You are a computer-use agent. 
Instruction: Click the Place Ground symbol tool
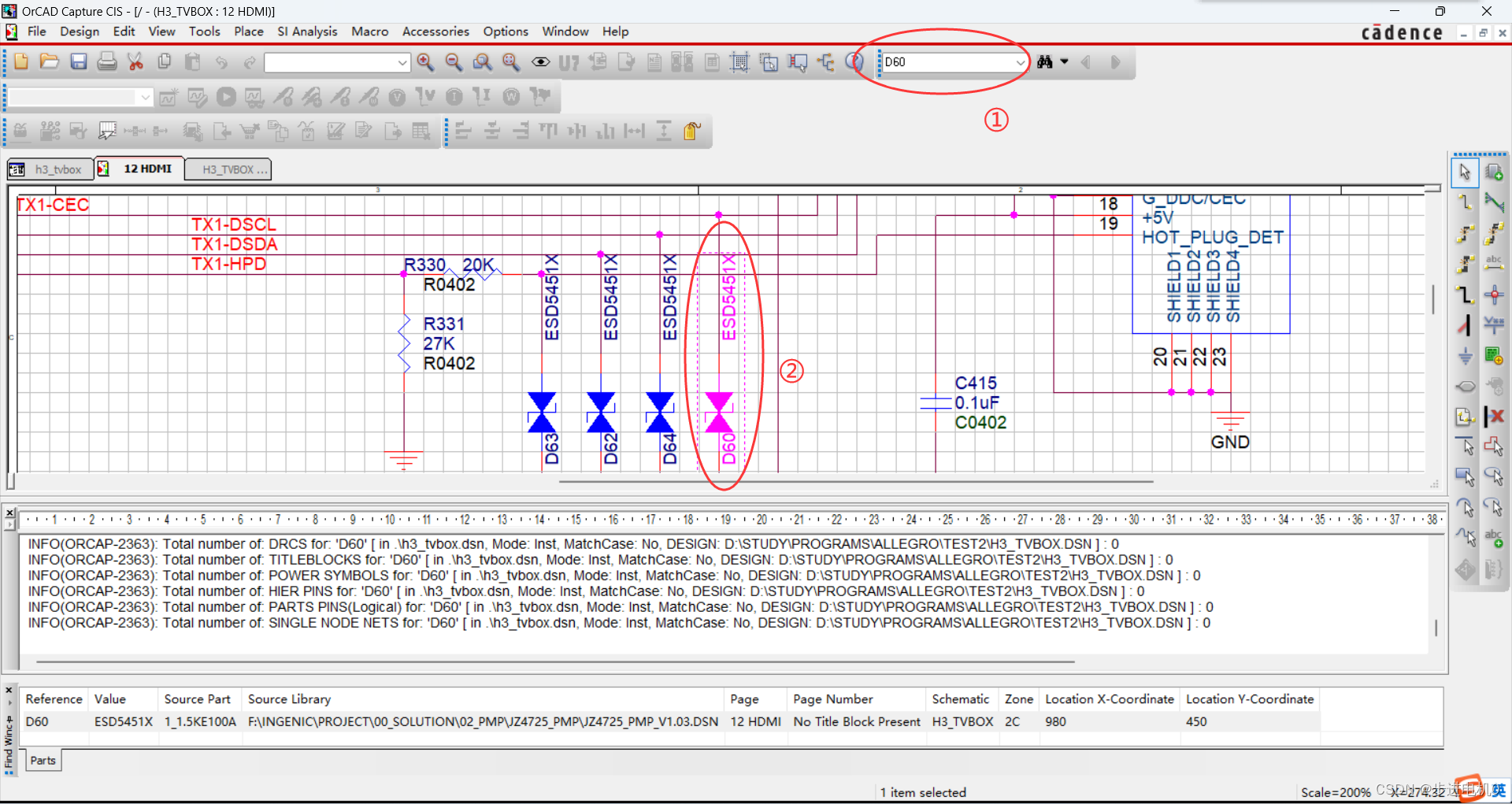(x=1465, y=356)
